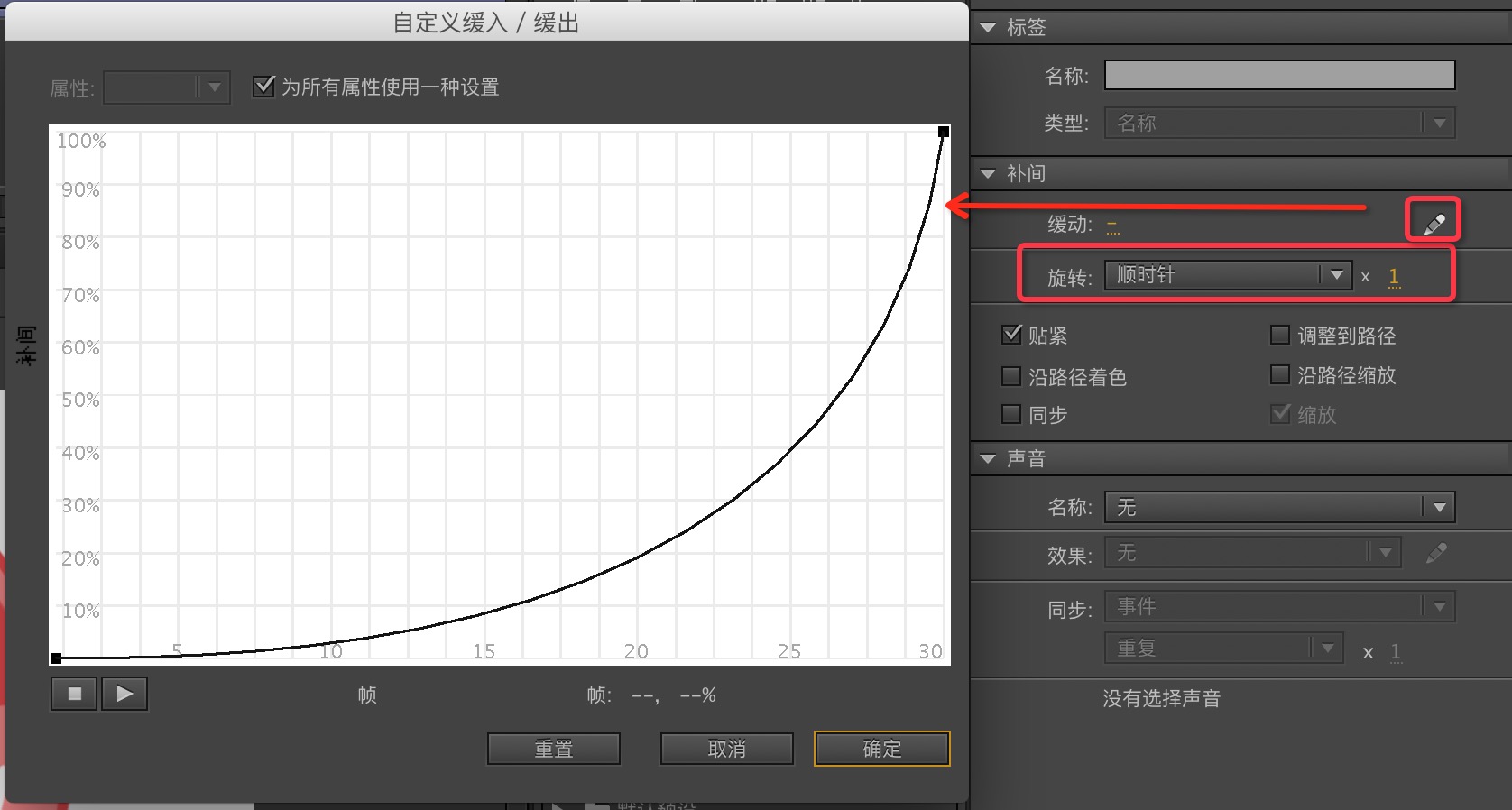Enable the 沿路径着色 checkbox

(x=1011, y=376)
